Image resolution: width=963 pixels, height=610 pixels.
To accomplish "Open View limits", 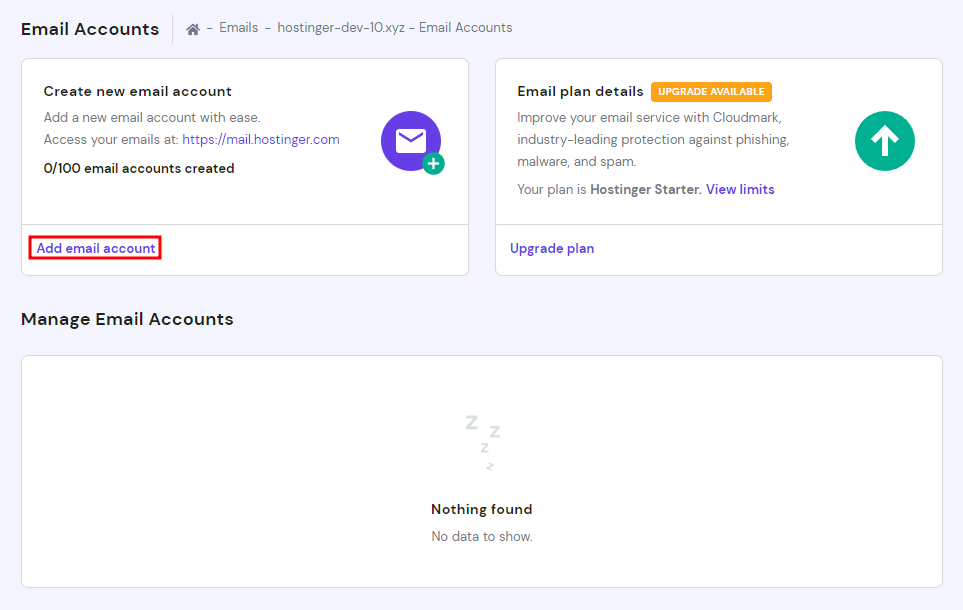I will coord(740,189).
